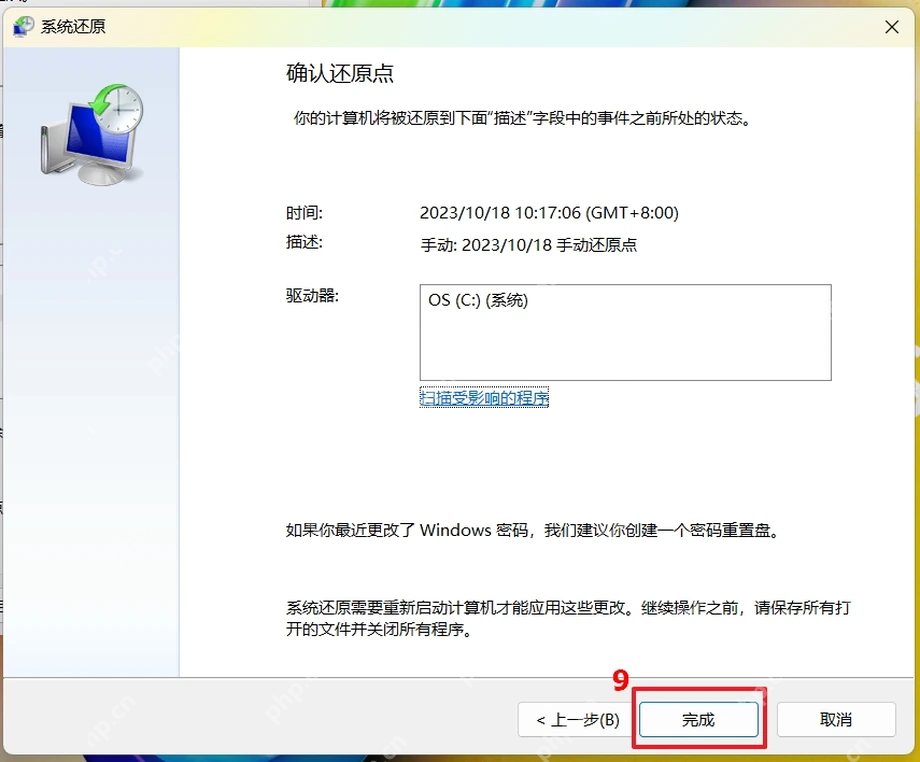Select the OS (C:) (系统) drive entry
Viewport: 920px width, 762px height.
click(x=478, y=300)
